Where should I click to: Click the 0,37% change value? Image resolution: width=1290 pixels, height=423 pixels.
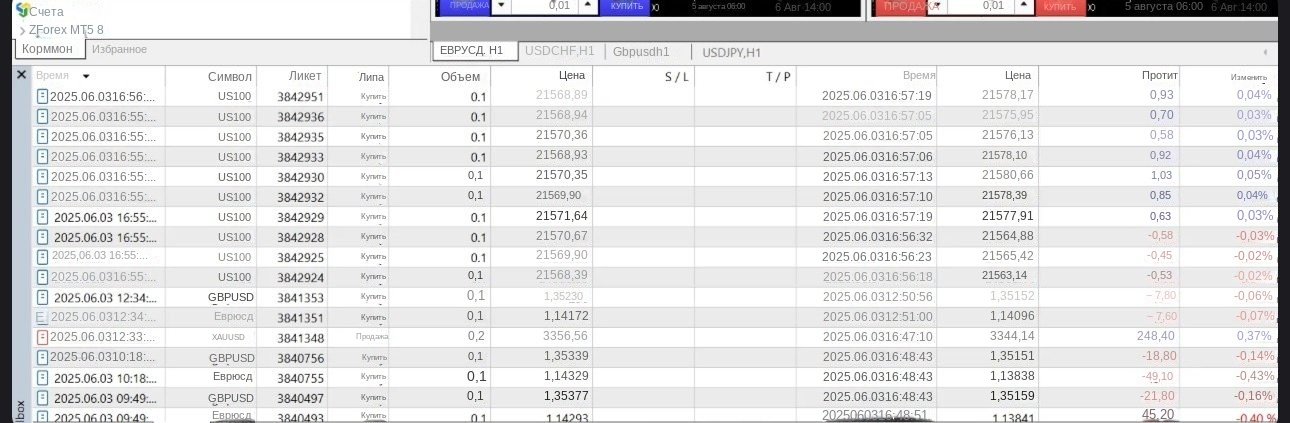point(1254,336)
